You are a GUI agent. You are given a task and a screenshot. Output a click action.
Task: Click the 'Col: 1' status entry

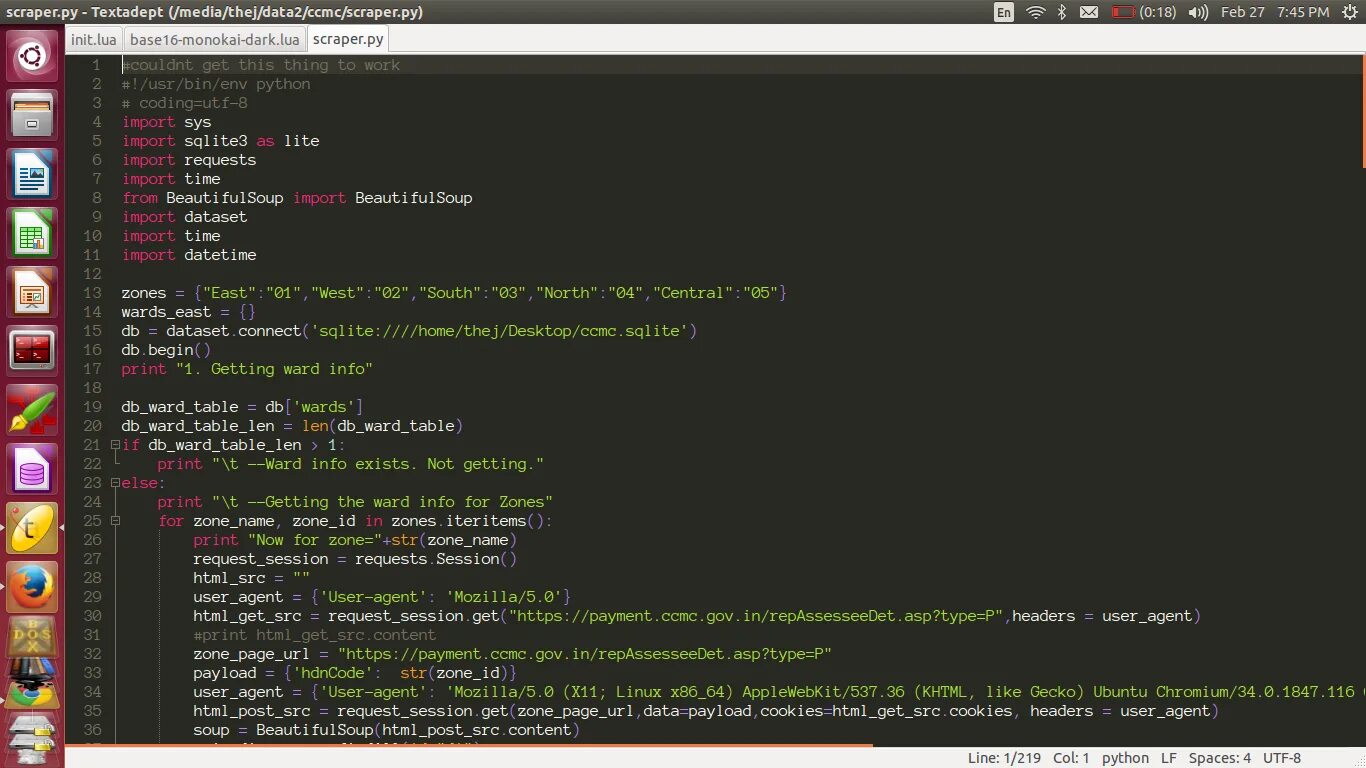[1071, 758]
